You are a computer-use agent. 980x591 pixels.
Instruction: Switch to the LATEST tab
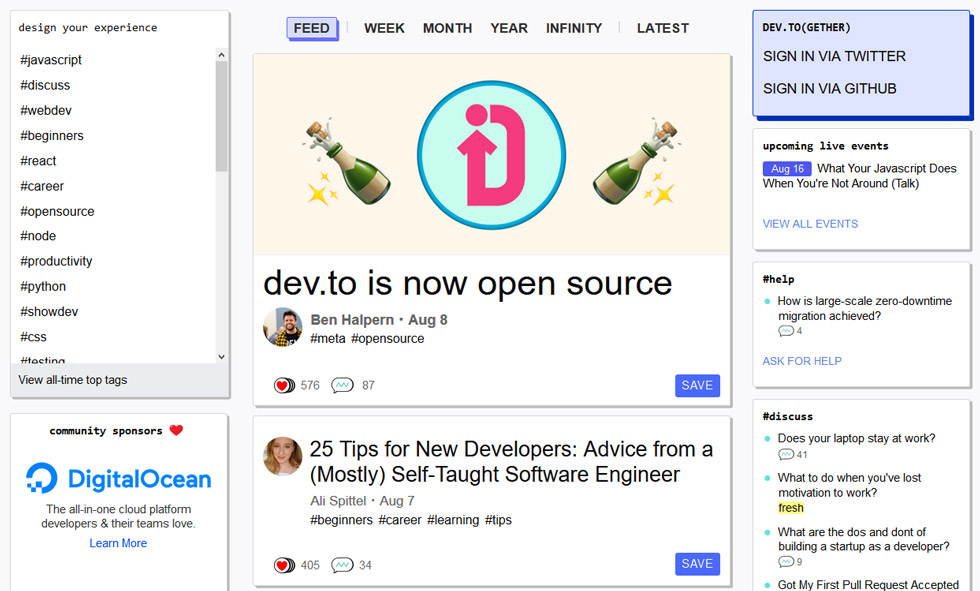coord(662,28)
